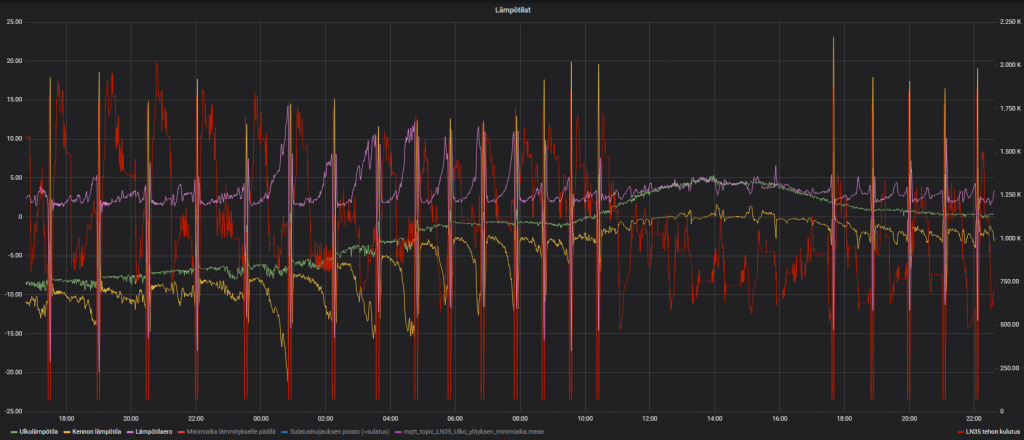The image size is (1024, 440).
Task: Click the magenta mqtt_topic_LN35 series swatch
Action: [x=399, y=432]
